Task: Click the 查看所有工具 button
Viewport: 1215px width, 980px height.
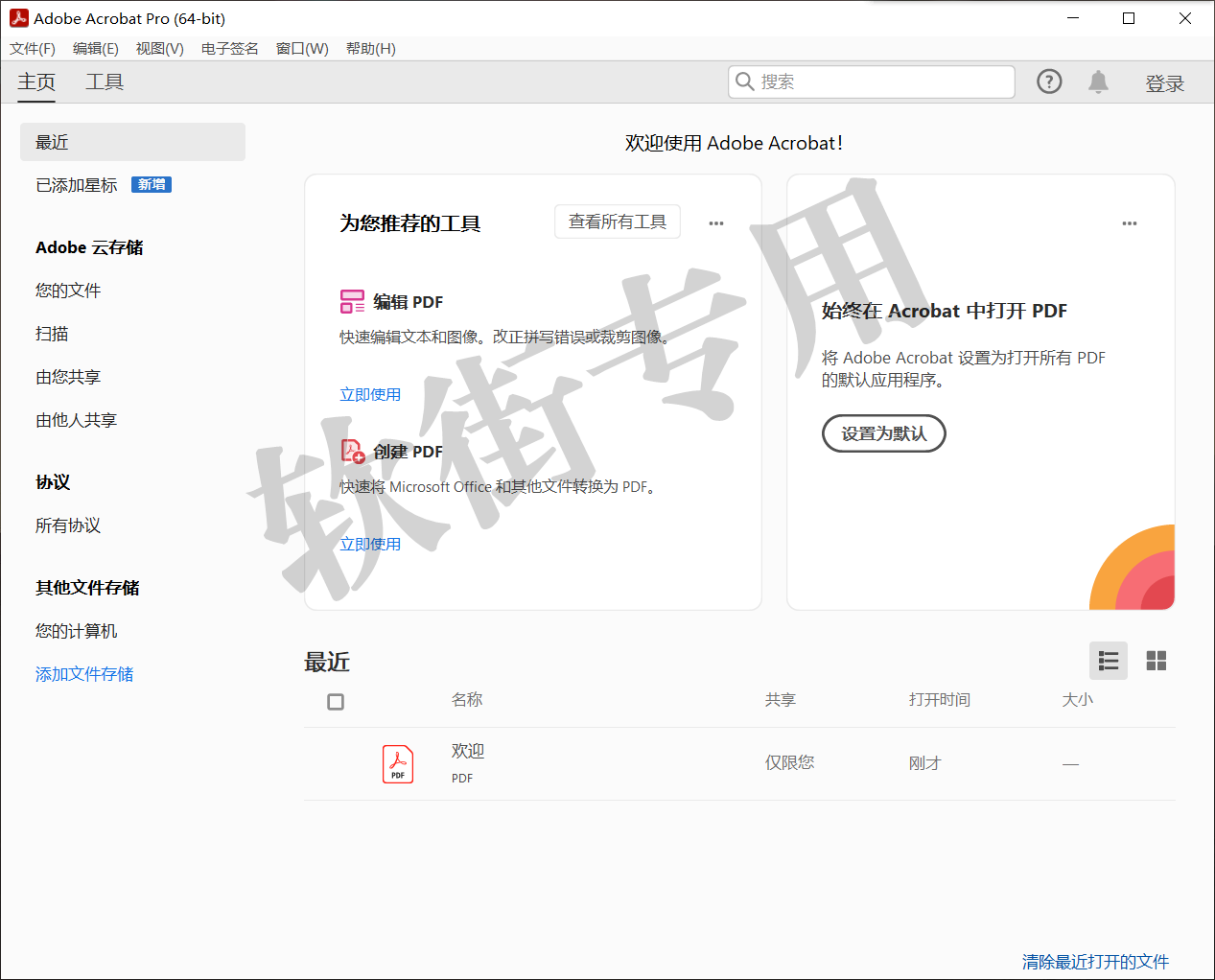Action: click(x=617, y=222)
